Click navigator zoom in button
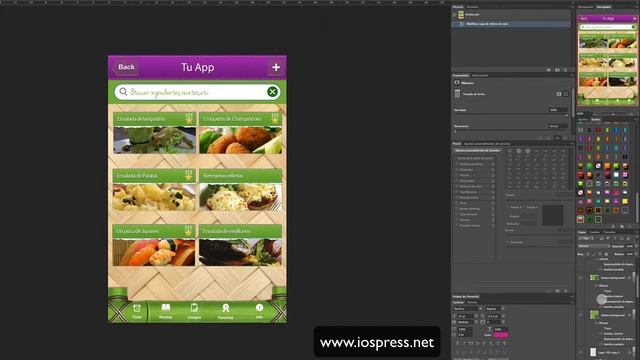Screen dimensions: 640x360 pyautogui.click(x=630, y=114)
